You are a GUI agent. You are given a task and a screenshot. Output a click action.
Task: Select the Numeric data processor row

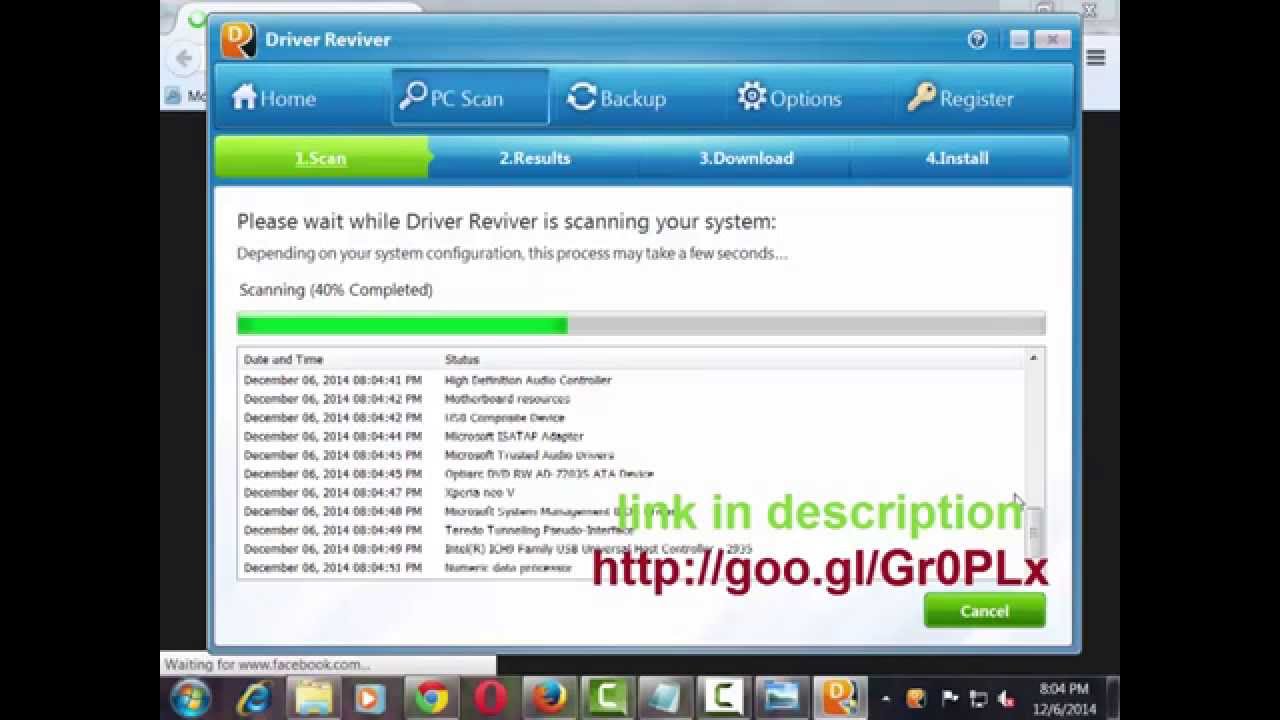tap(630, 568)
